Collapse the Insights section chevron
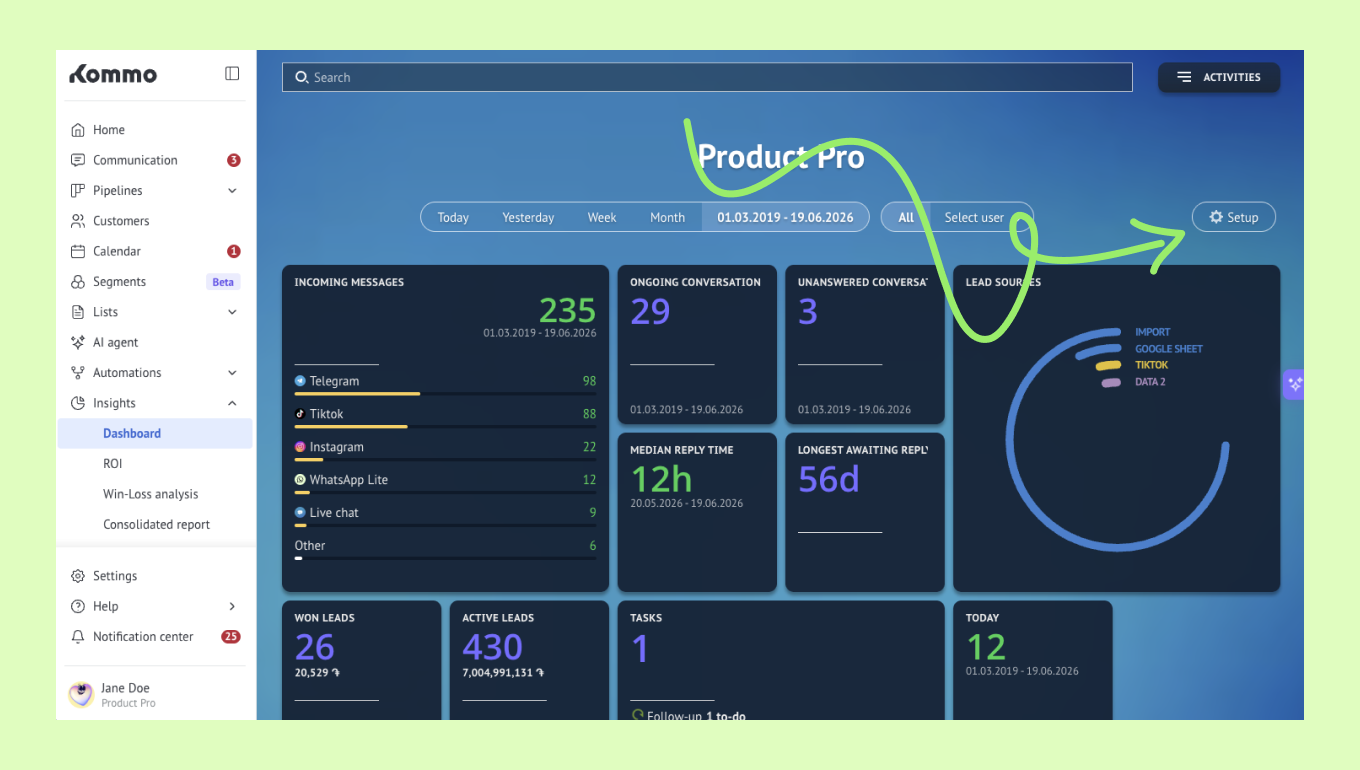 pyautogui.click(x=232, y=404)
